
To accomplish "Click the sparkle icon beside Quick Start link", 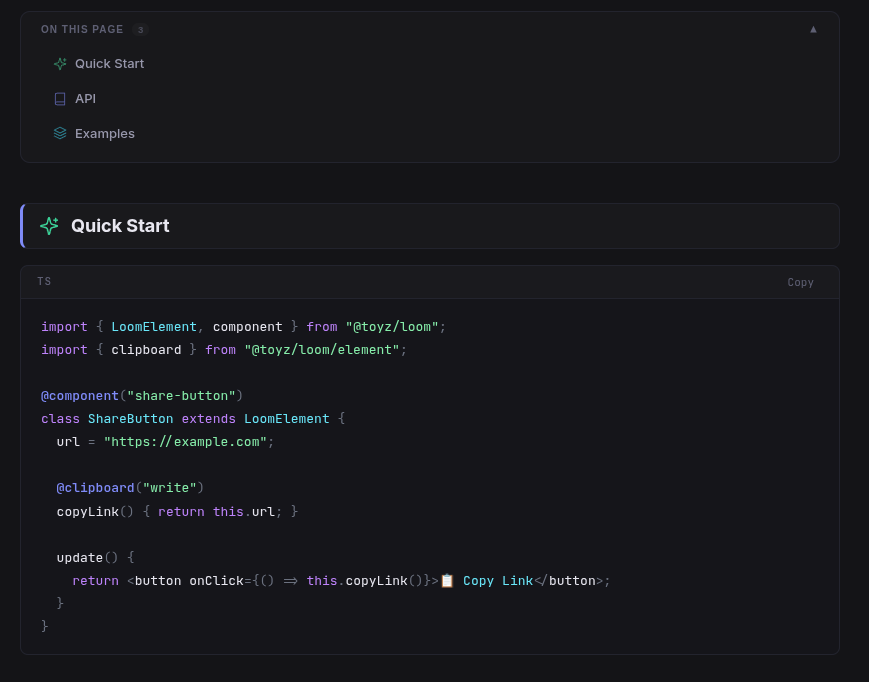I will point(60,64).
